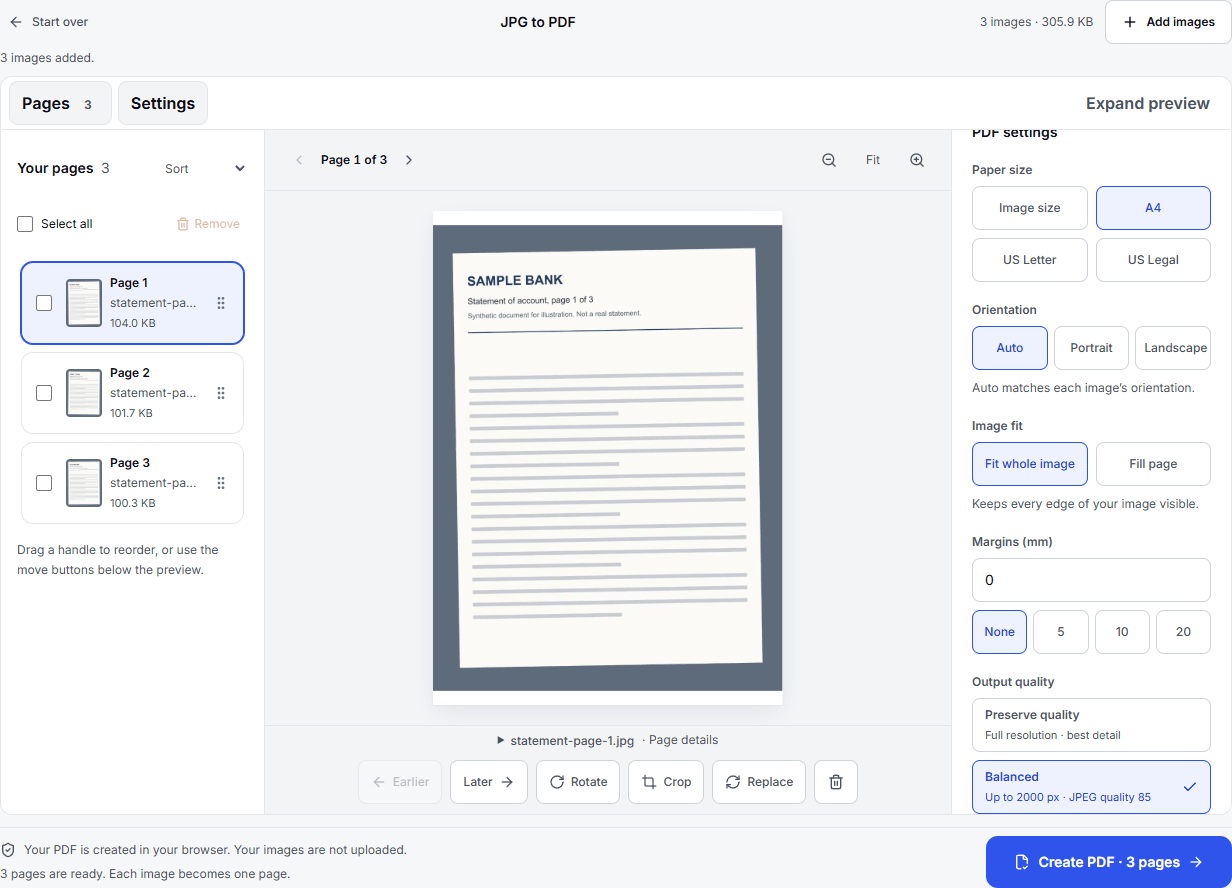This screenshot has height=888, width=1232.
Task: Click the Start over back arrow
Action: pyautogui.click(x=16, y=22)
